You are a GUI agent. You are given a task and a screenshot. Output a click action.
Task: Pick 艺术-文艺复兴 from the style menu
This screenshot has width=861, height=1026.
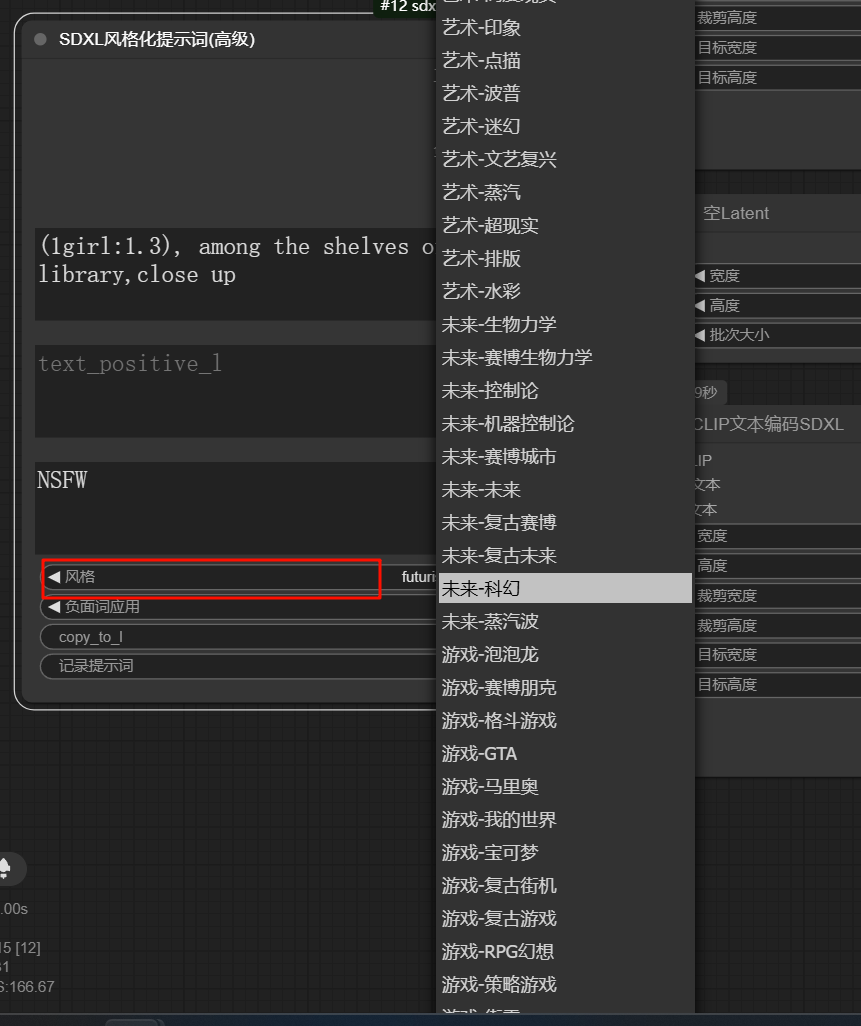[x=565, y=160]
